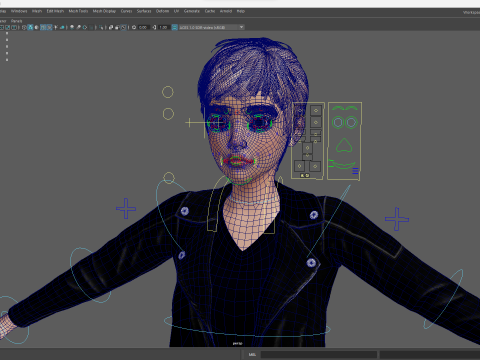The image size is (480, 360).
Task: Open the Mesh Tools menu
Action: 78,11
